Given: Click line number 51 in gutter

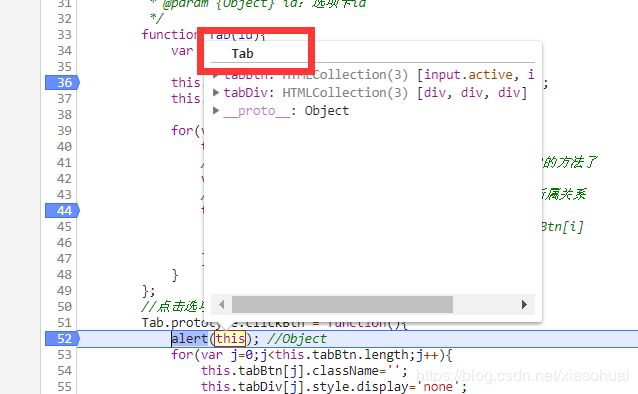Looking at the screenshot, I should [64, 323].
